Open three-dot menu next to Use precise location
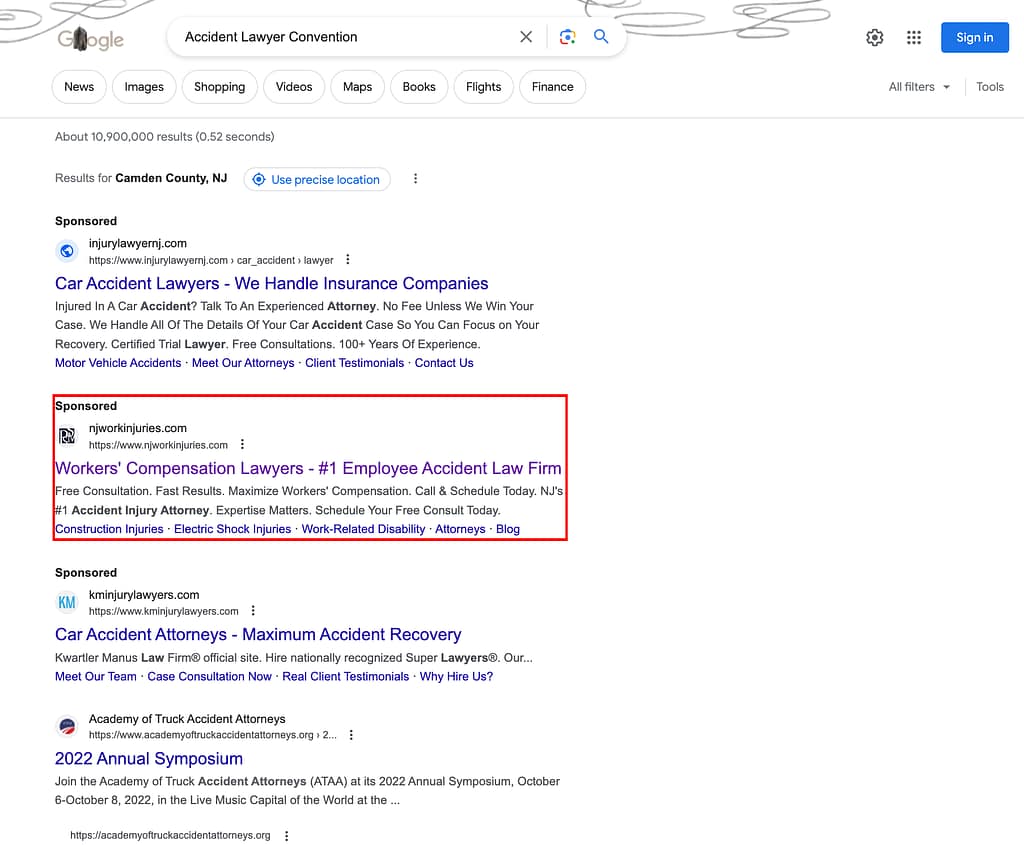Image resolution: width=1024 pixels, height=845 pixels. point(415,179)
